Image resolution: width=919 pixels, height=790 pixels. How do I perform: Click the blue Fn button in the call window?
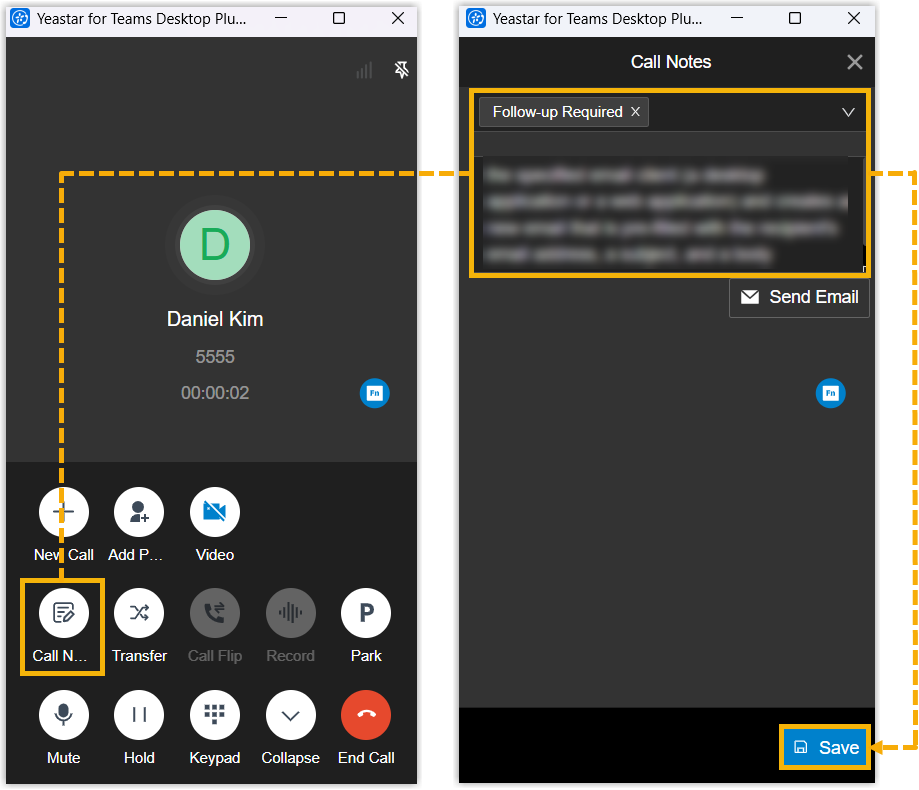pyautogui.click(x=375, y=393)
